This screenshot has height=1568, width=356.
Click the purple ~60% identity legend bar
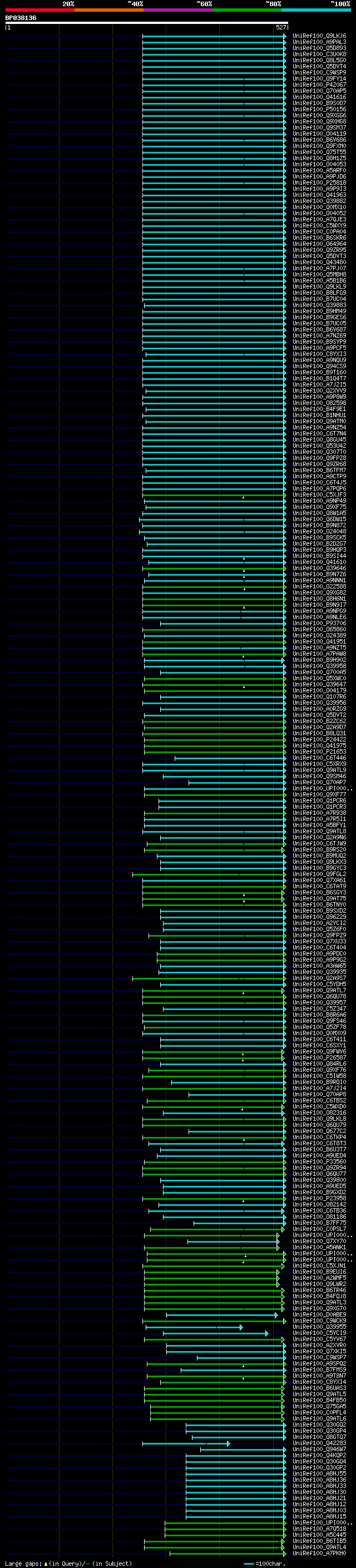tap(177, 10)
